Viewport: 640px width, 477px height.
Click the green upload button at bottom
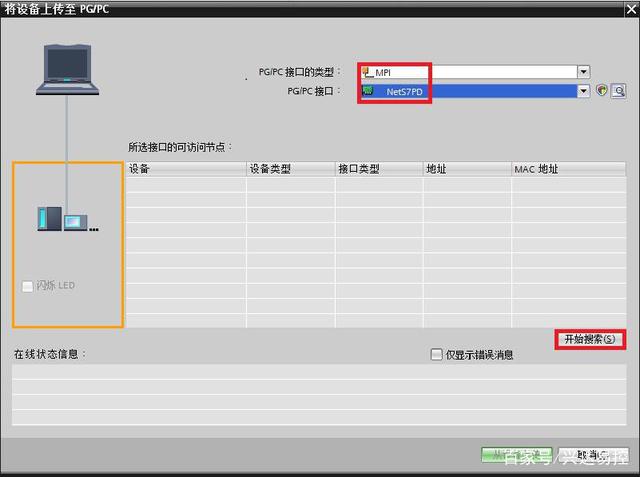click(x=517, y=455)
